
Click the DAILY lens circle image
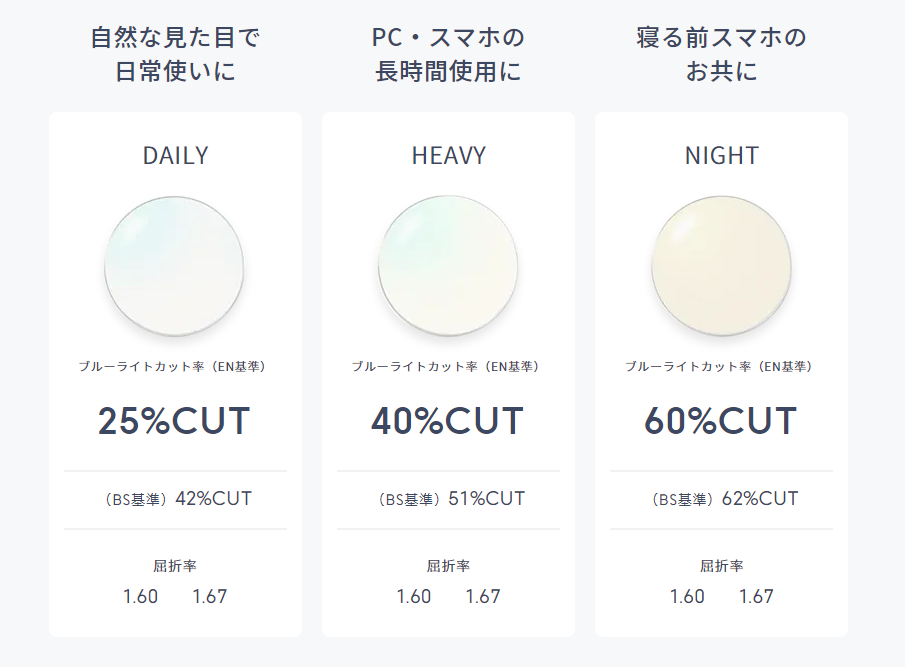(174, 267)
